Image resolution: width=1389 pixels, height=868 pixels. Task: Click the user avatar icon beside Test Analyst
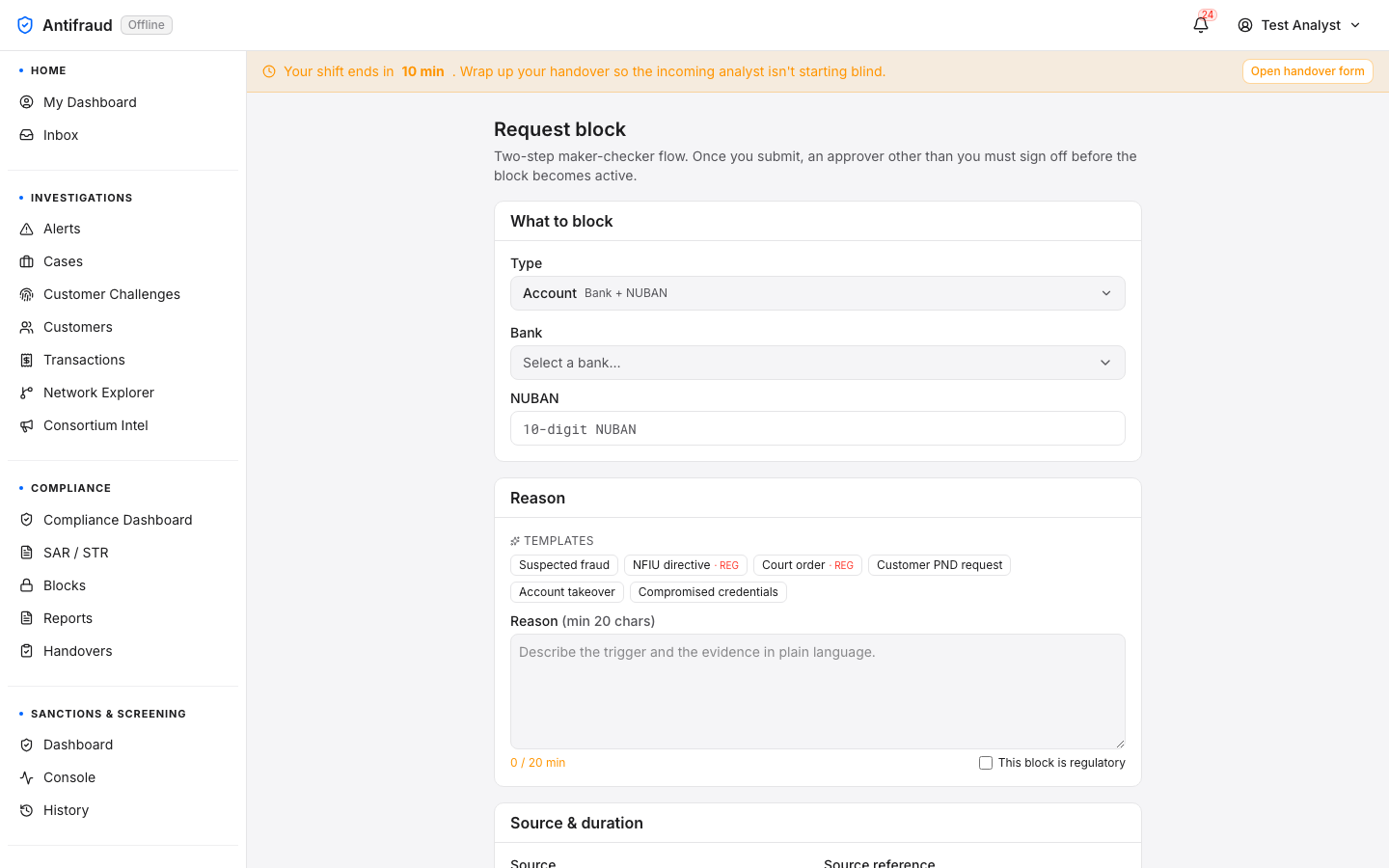[x=1245, y=25]
